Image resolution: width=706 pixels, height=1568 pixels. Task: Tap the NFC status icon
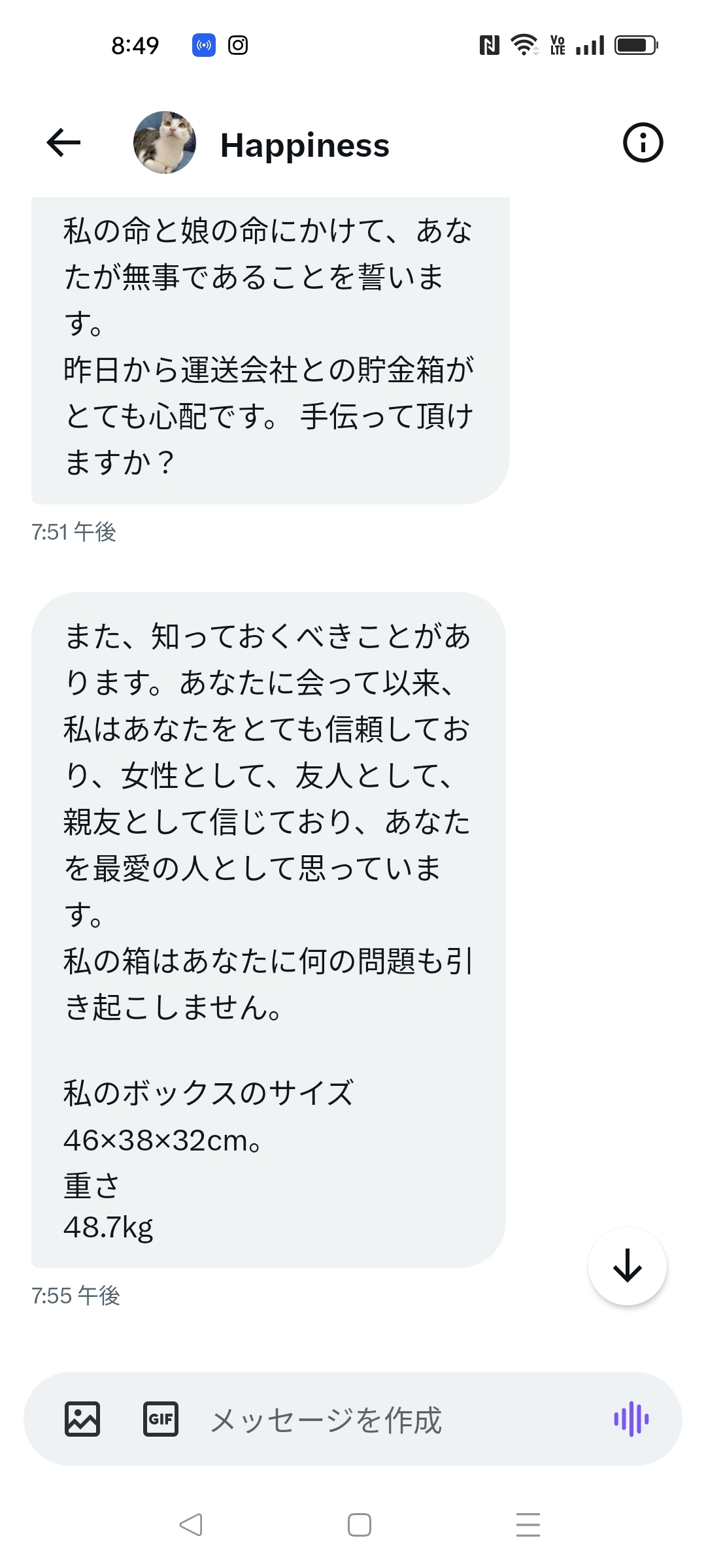coord(489,45)
